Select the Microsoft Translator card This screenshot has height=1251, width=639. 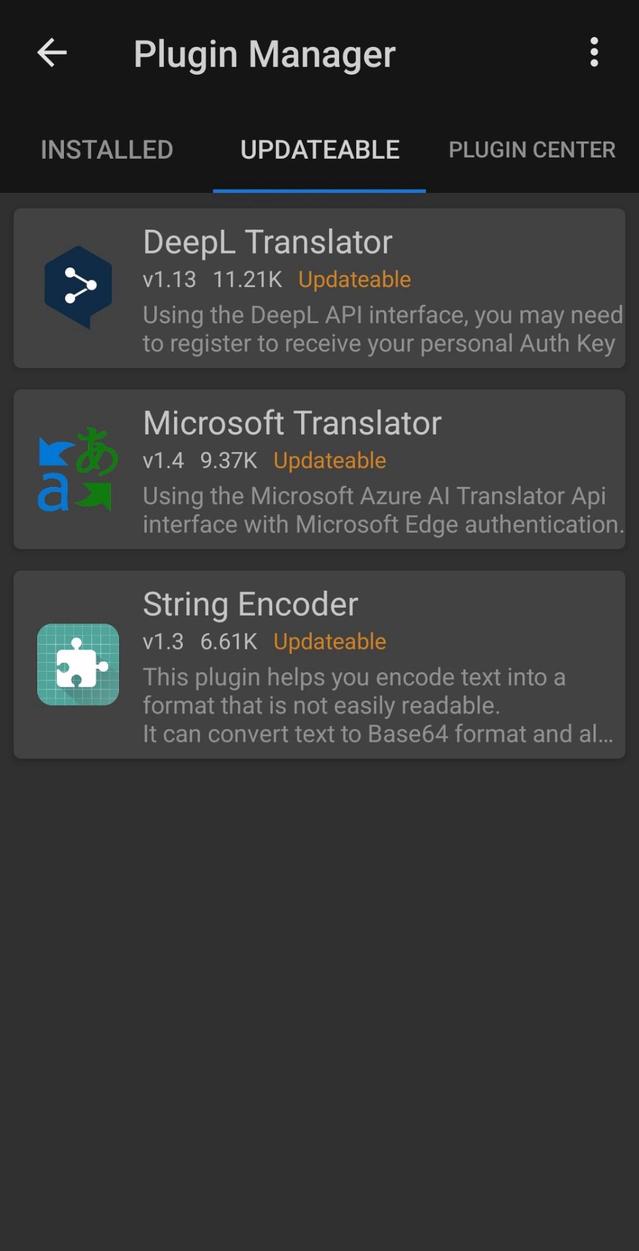[x=319, y=469]
